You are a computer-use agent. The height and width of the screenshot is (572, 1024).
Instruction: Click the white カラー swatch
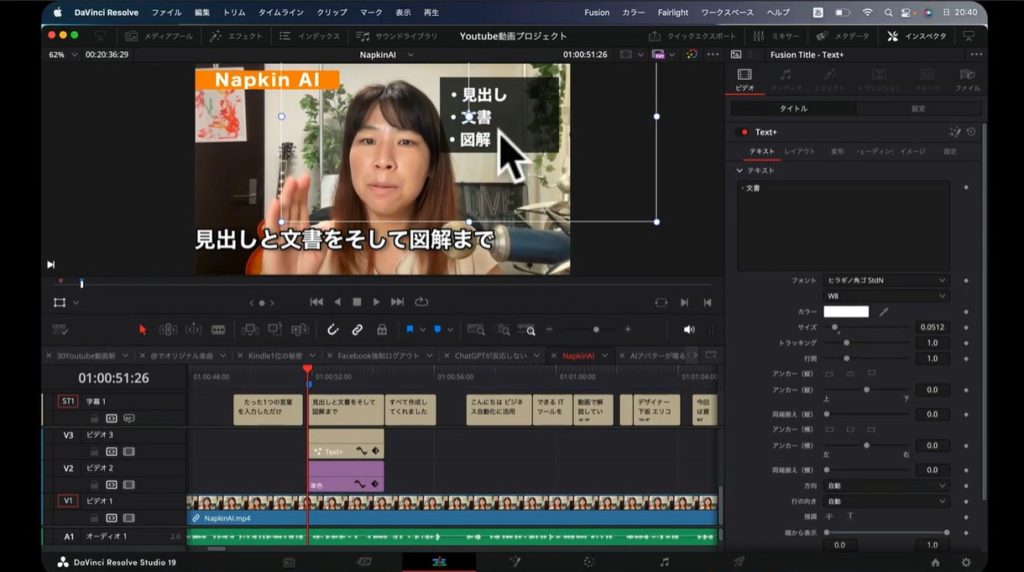tap(845, 312)
